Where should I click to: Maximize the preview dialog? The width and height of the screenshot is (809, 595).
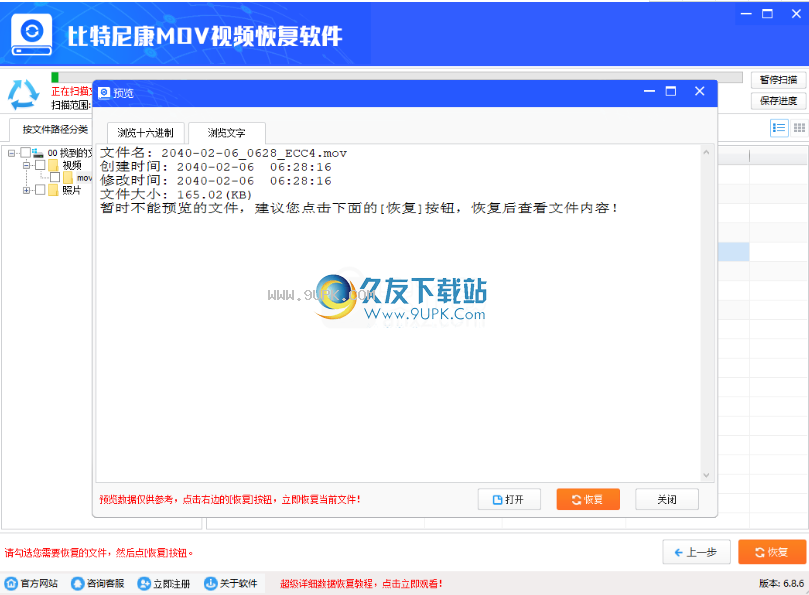pyautogui.click(x=671, y=91)
